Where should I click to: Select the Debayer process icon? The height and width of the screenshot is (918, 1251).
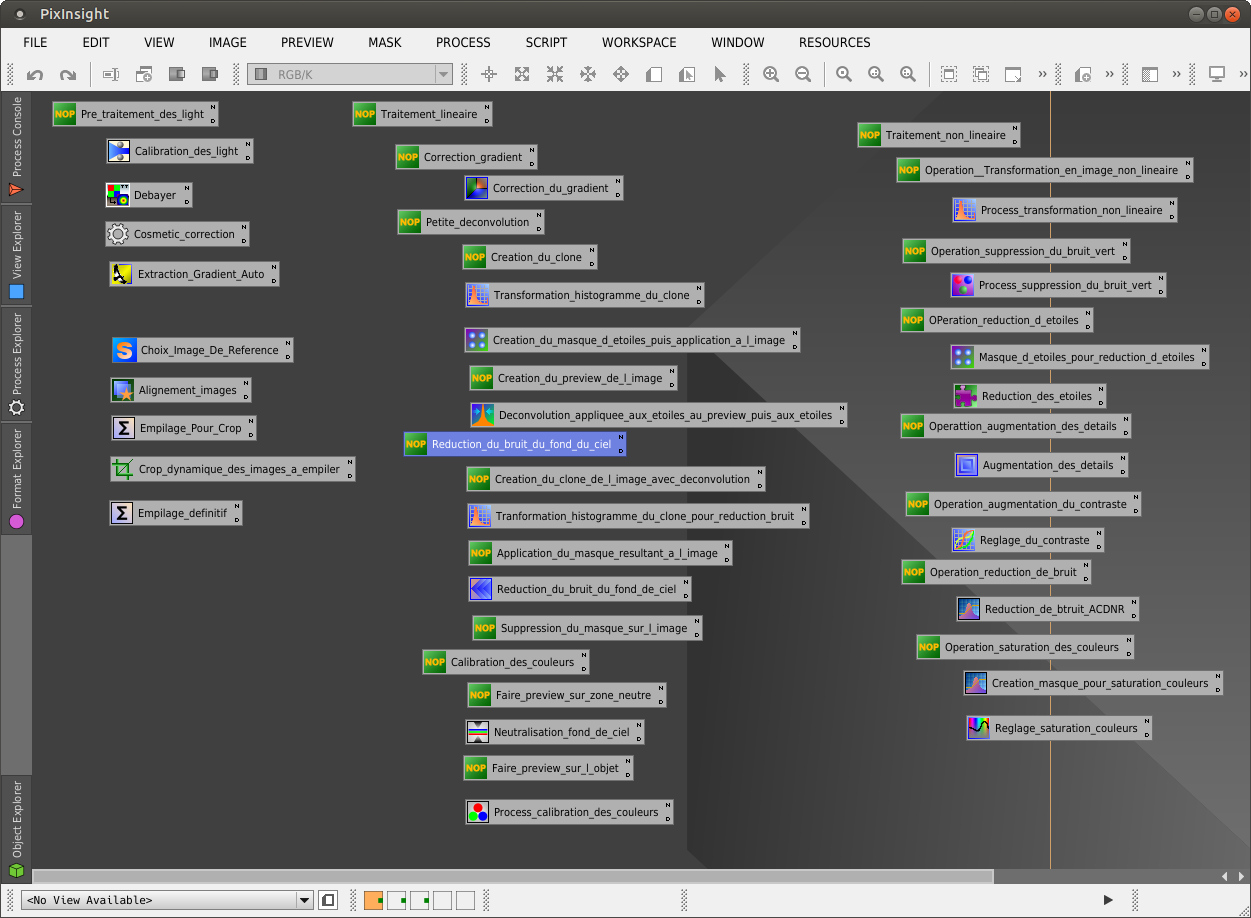click(118, 195)
